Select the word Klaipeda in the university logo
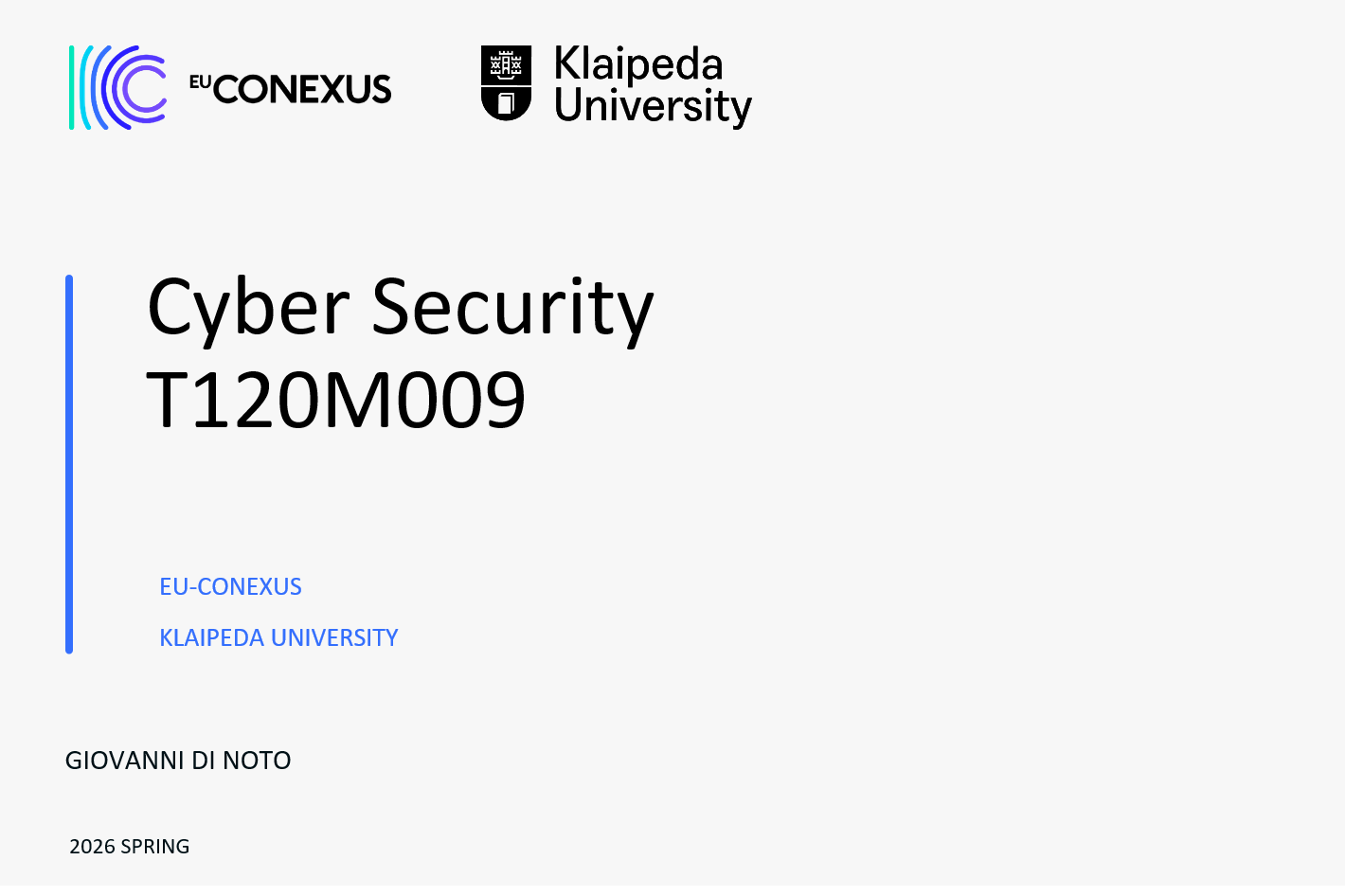The height and width of the screenshot is (896, 1345). click(638, 64)
